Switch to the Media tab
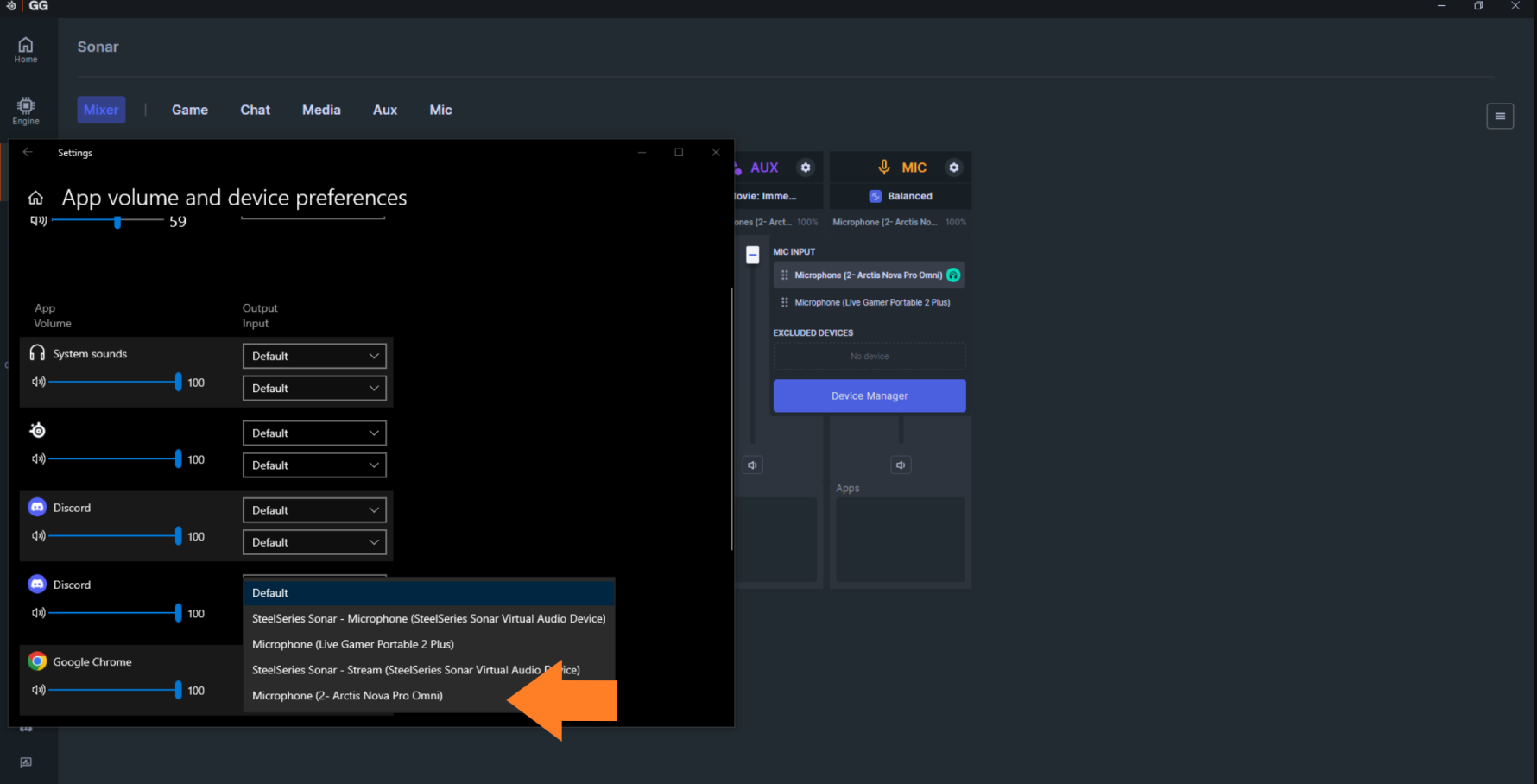This screenshot has width=1537, height=784. (321, 110)
